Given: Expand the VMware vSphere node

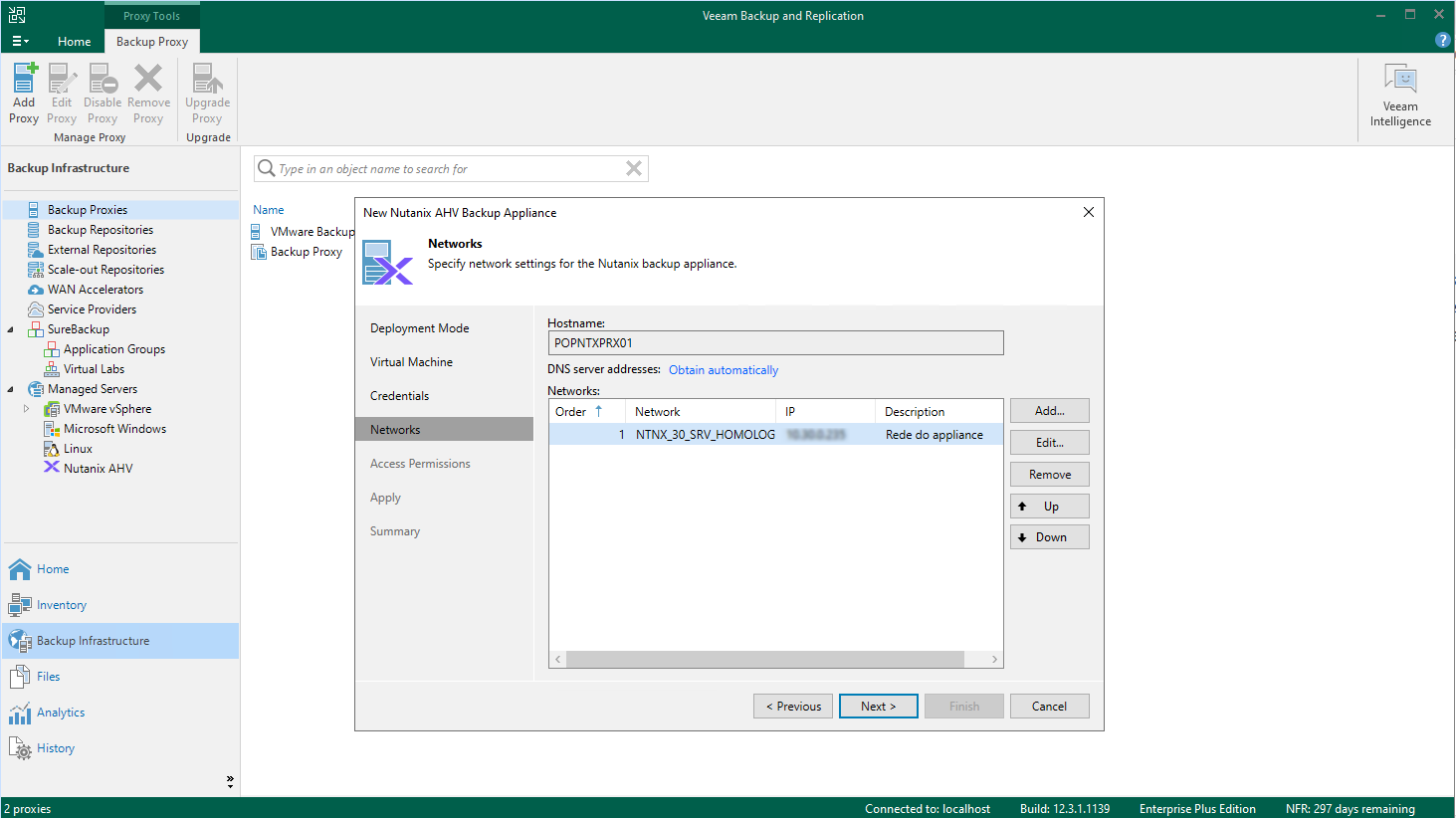Looking at the screenshot, I should tap(27, 409).
